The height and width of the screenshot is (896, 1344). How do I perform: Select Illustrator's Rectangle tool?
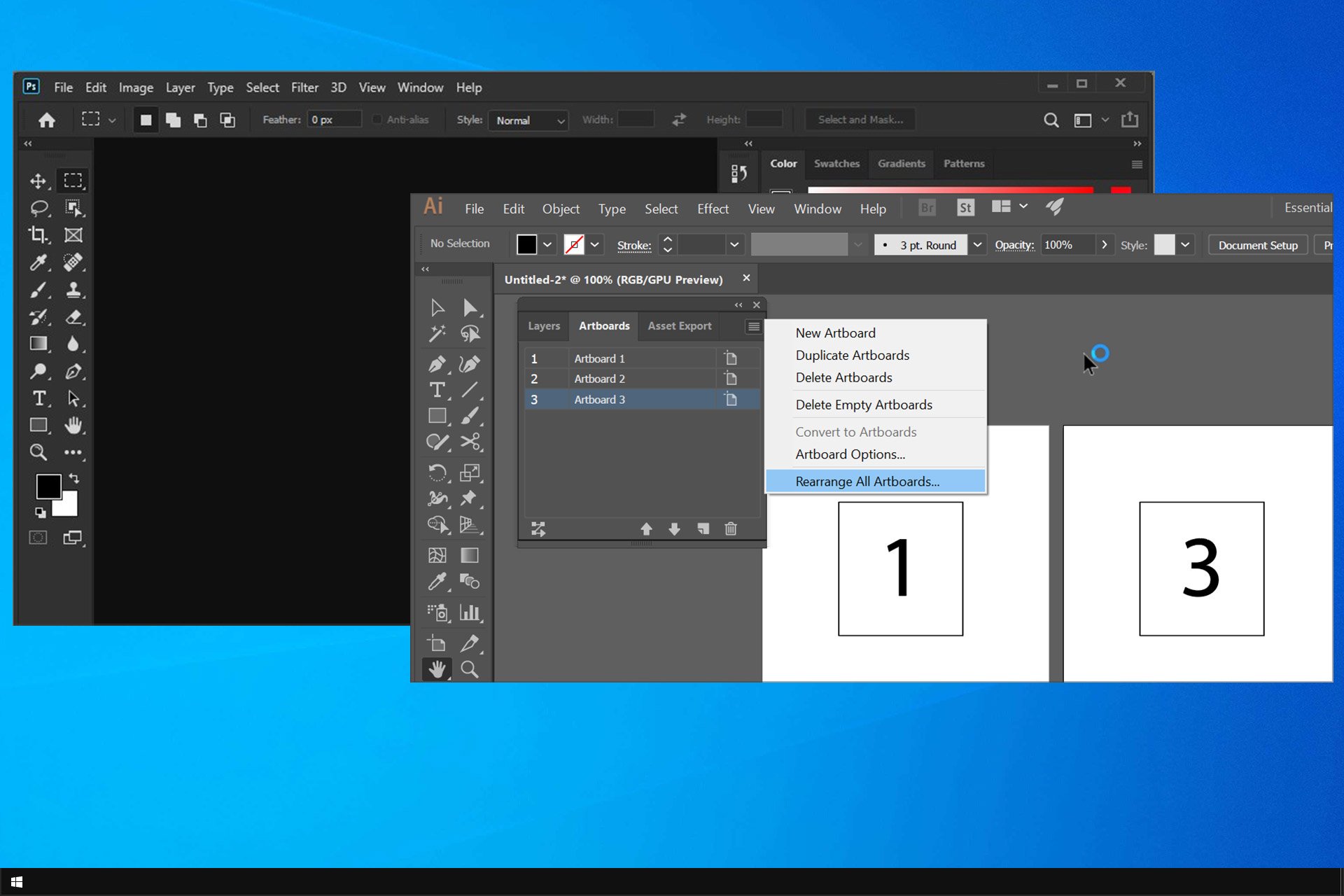437,416
